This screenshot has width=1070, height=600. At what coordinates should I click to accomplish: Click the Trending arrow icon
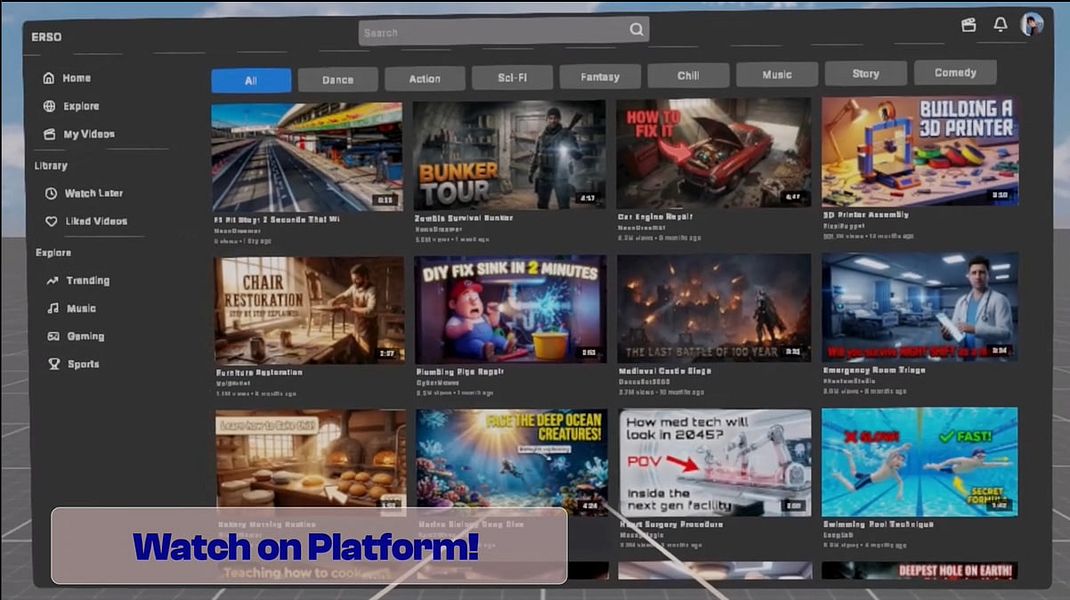53,281
